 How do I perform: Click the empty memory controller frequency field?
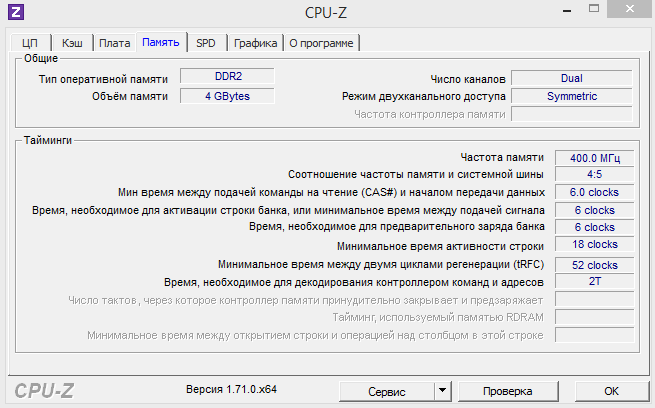coord(572,114)
